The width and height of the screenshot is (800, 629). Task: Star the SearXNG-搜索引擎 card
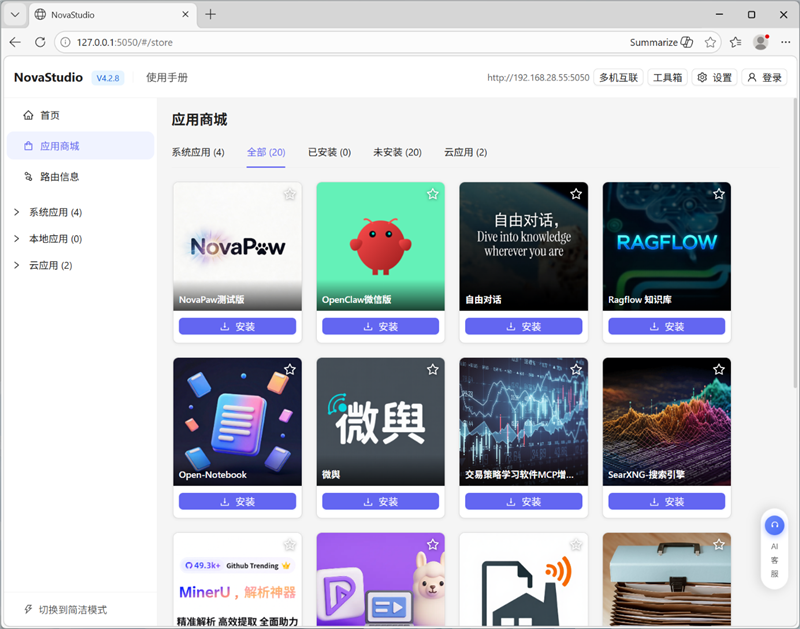719,369
